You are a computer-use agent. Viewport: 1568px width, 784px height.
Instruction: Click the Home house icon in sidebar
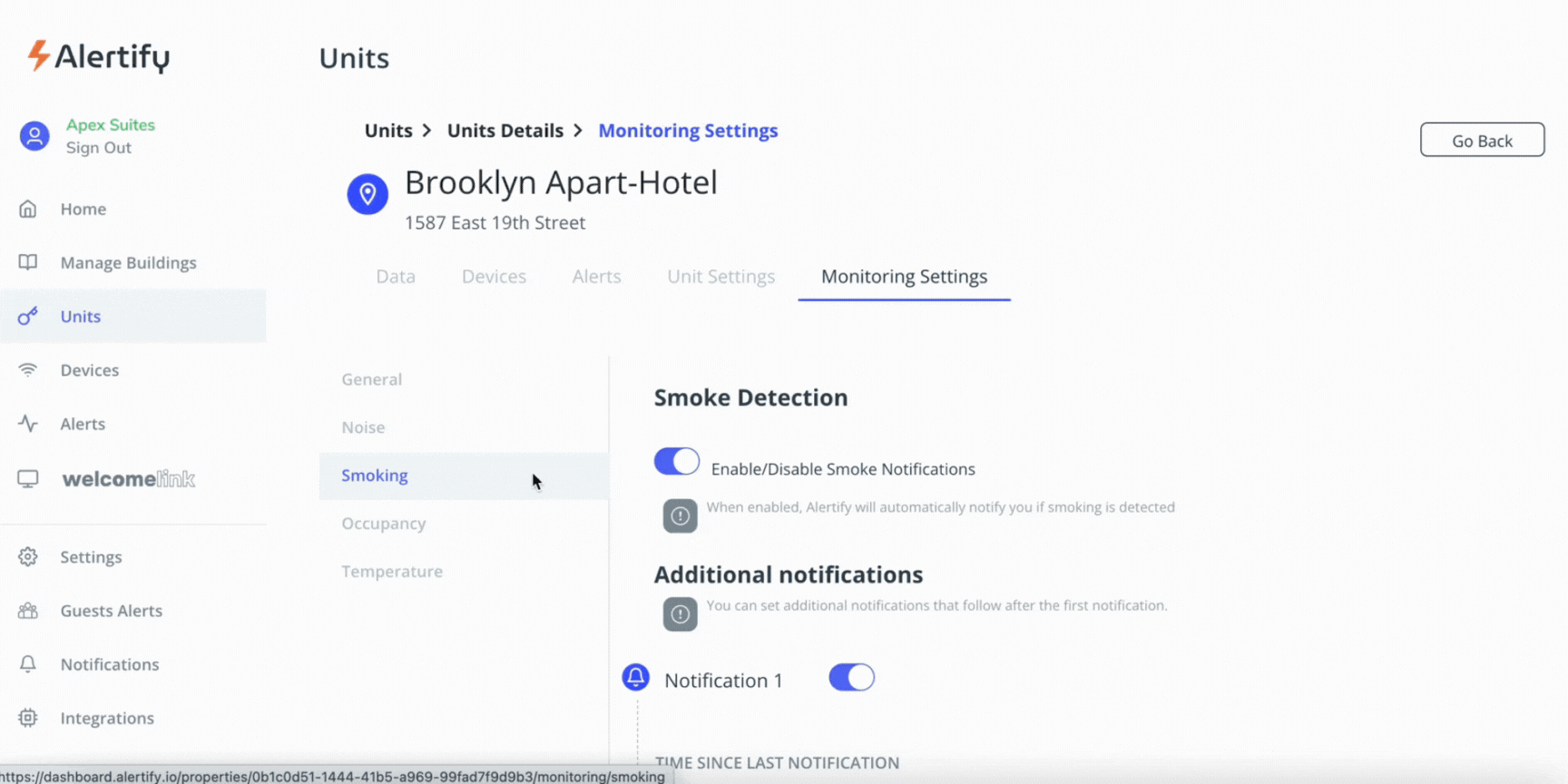pos(28,209)
